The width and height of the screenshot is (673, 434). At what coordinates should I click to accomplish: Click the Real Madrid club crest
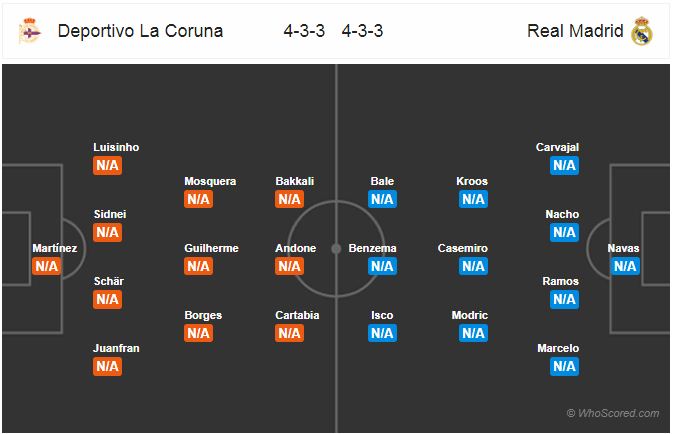point(642,31)
